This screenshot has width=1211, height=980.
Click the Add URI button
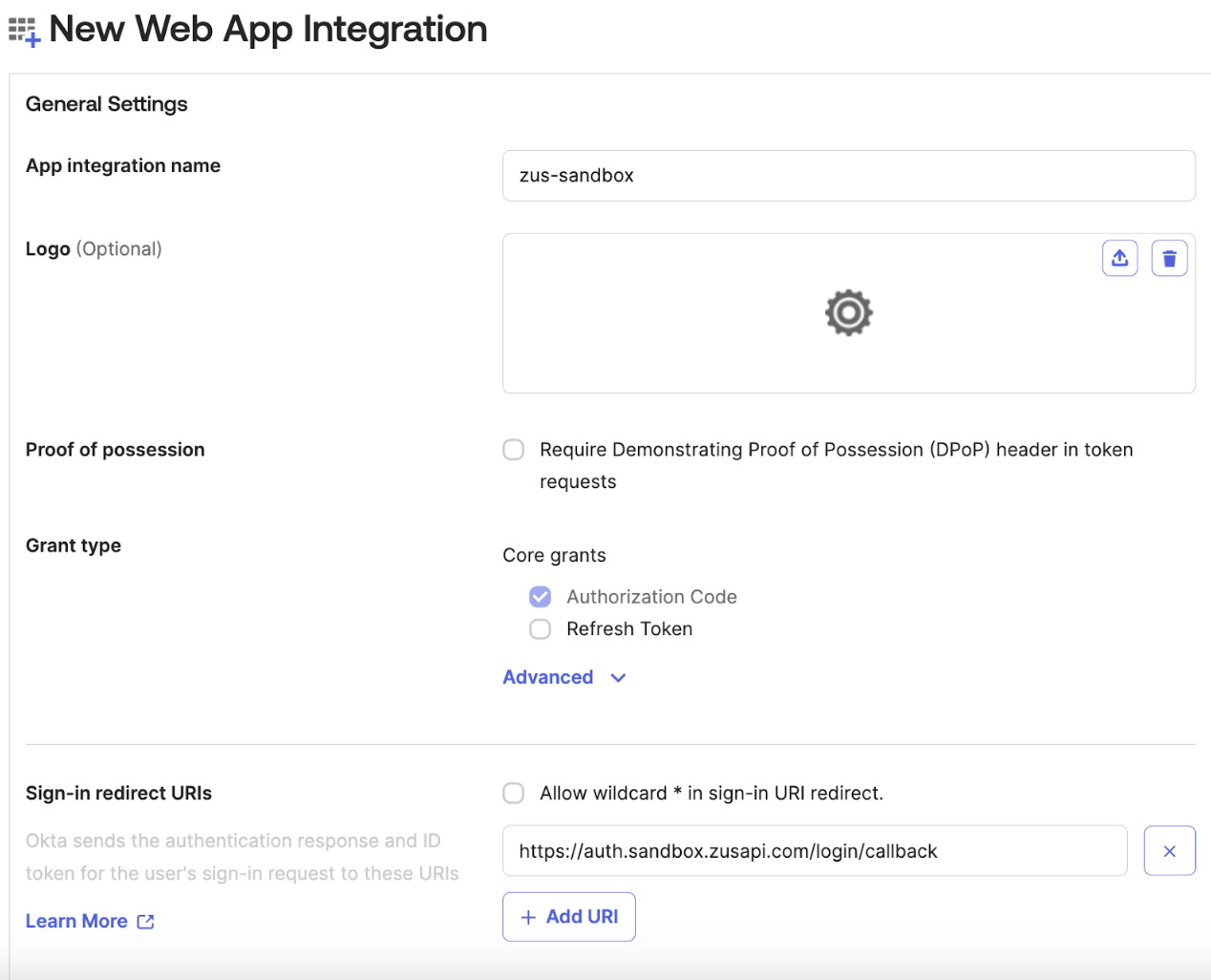coord(569,917)
